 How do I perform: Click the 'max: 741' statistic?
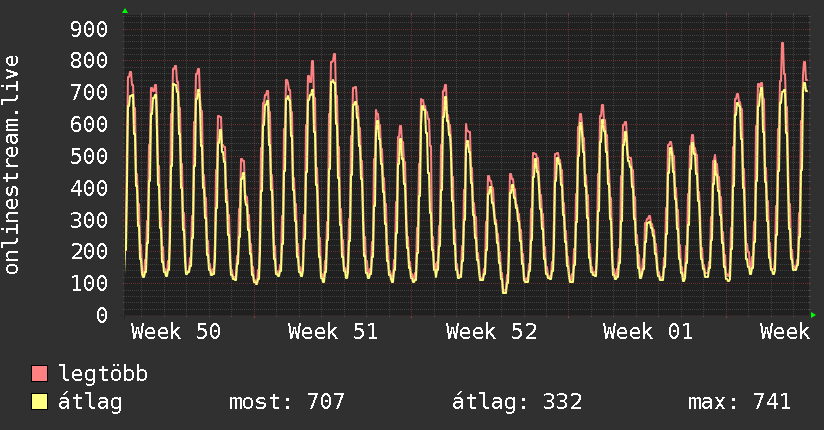point(739,402)
